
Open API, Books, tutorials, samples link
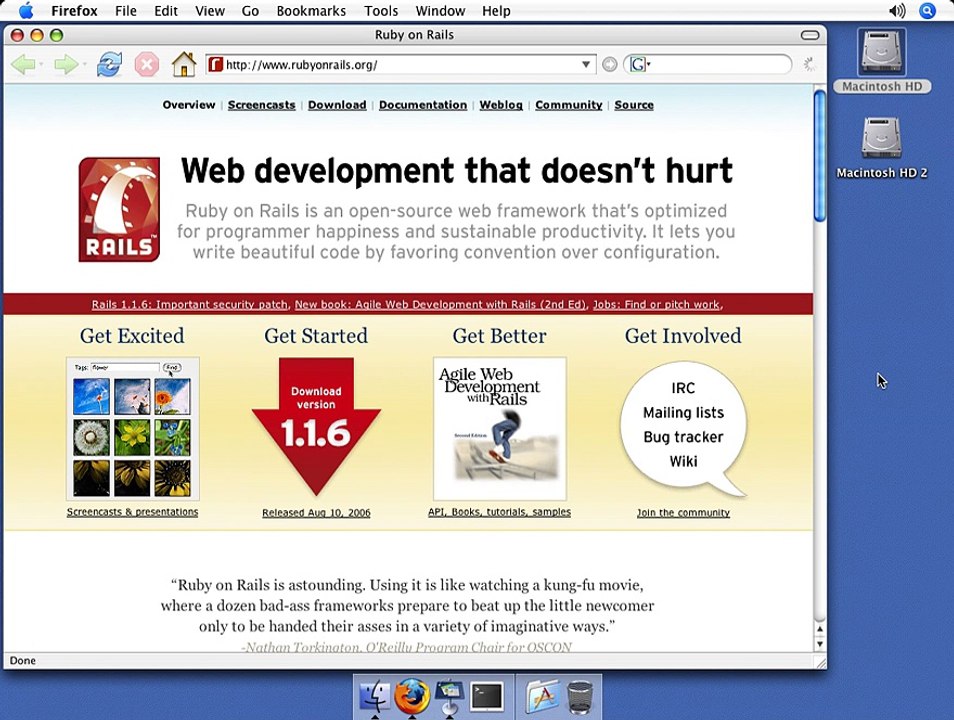pos(500,512)
